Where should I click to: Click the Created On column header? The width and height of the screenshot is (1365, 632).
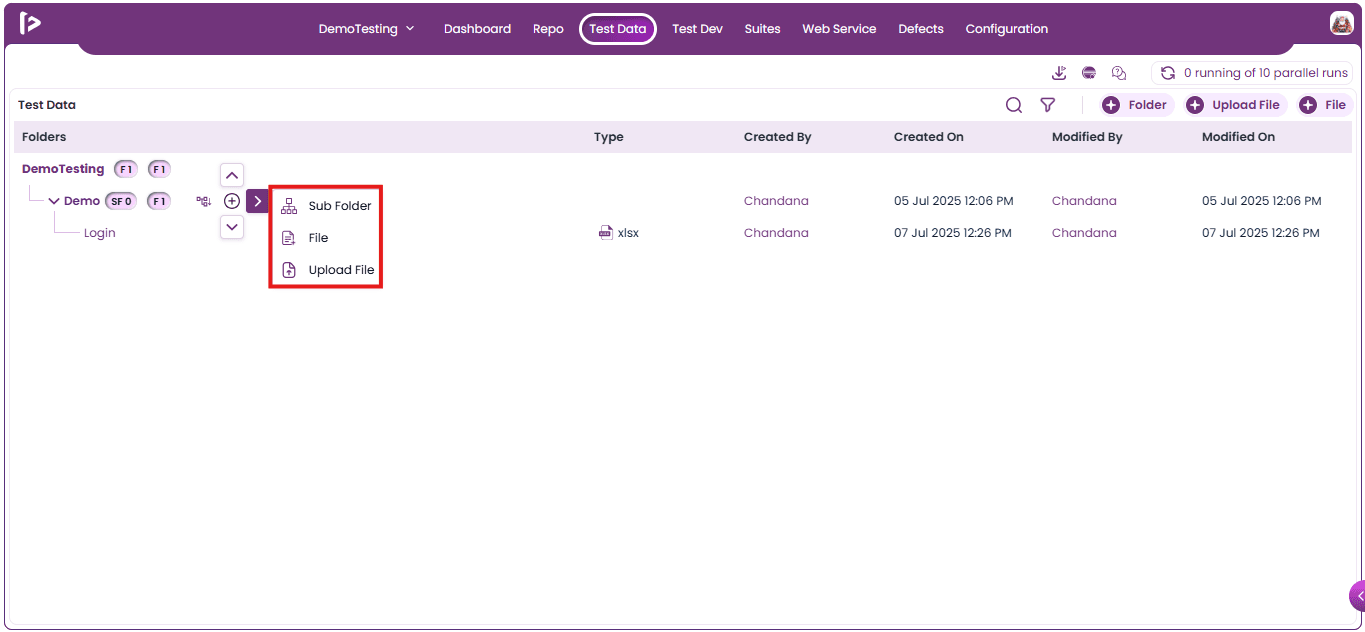(x=929, y=137)
